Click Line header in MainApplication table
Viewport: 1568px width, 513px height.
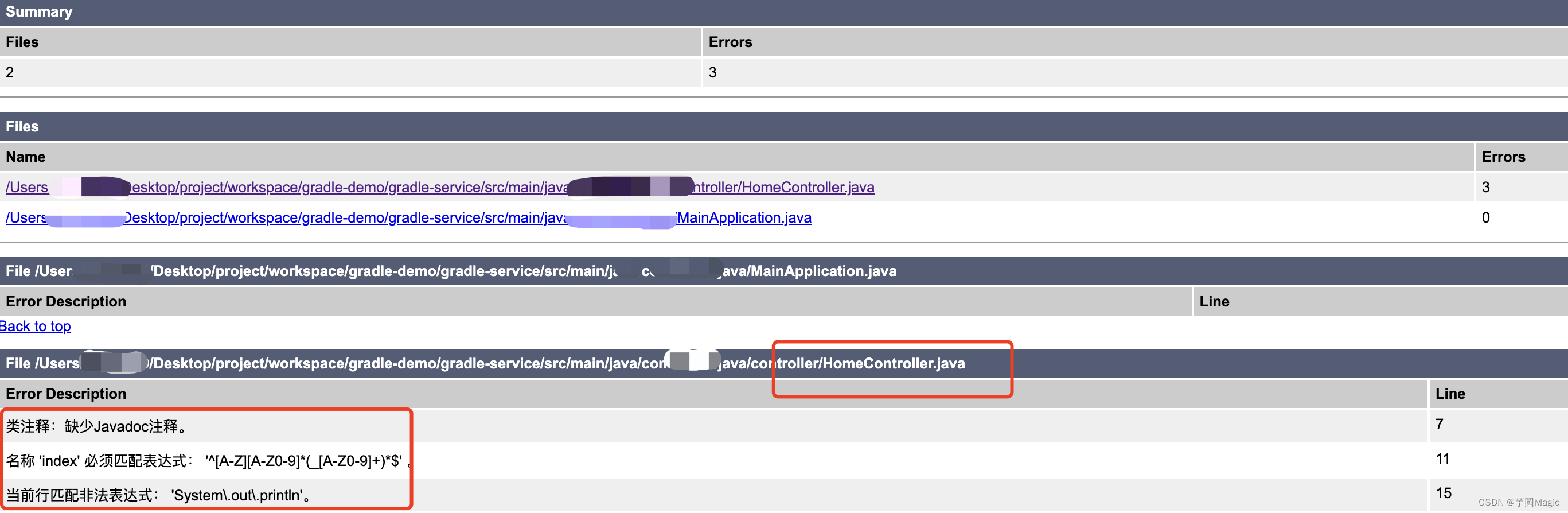pyautogui.click(x=1380, y=301)
